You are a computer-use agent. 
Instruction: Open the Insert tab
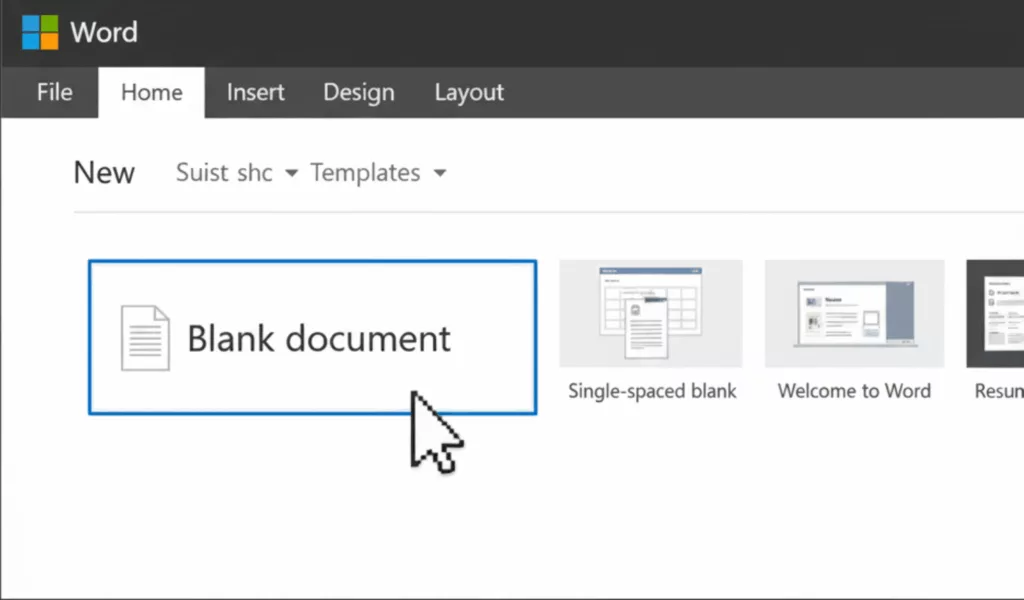click(255, 92)
